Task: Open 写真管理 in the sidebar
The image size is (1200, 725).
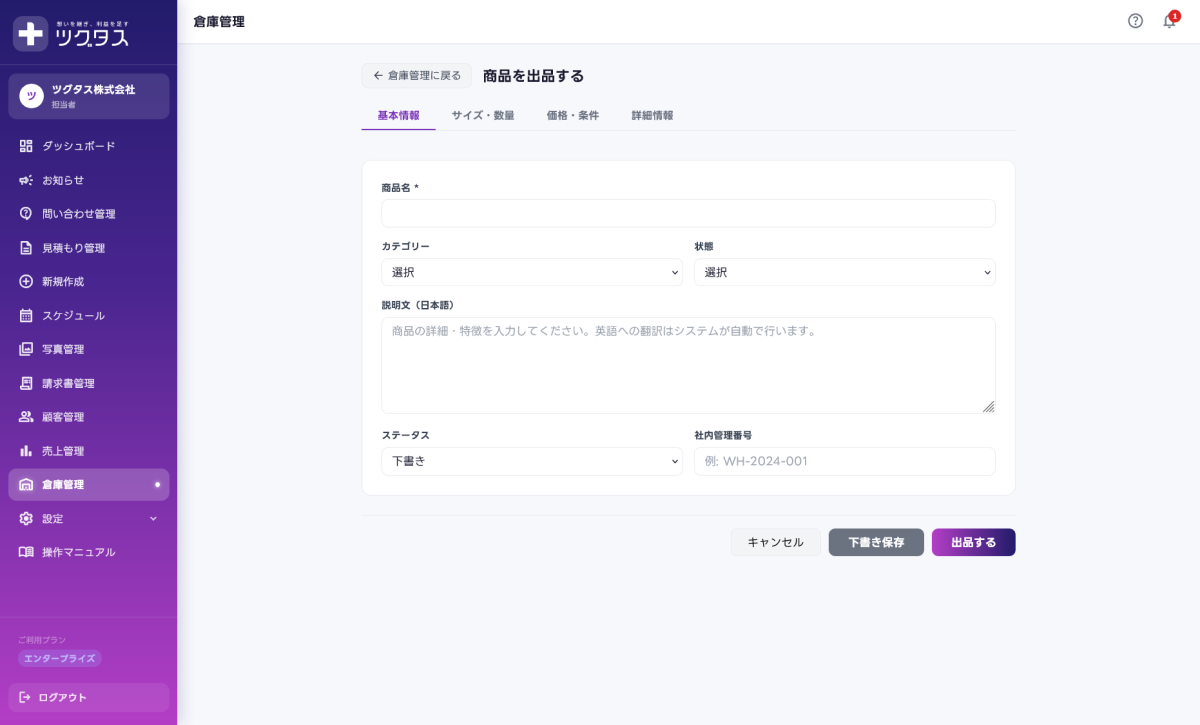Action: tap(89, 349)
